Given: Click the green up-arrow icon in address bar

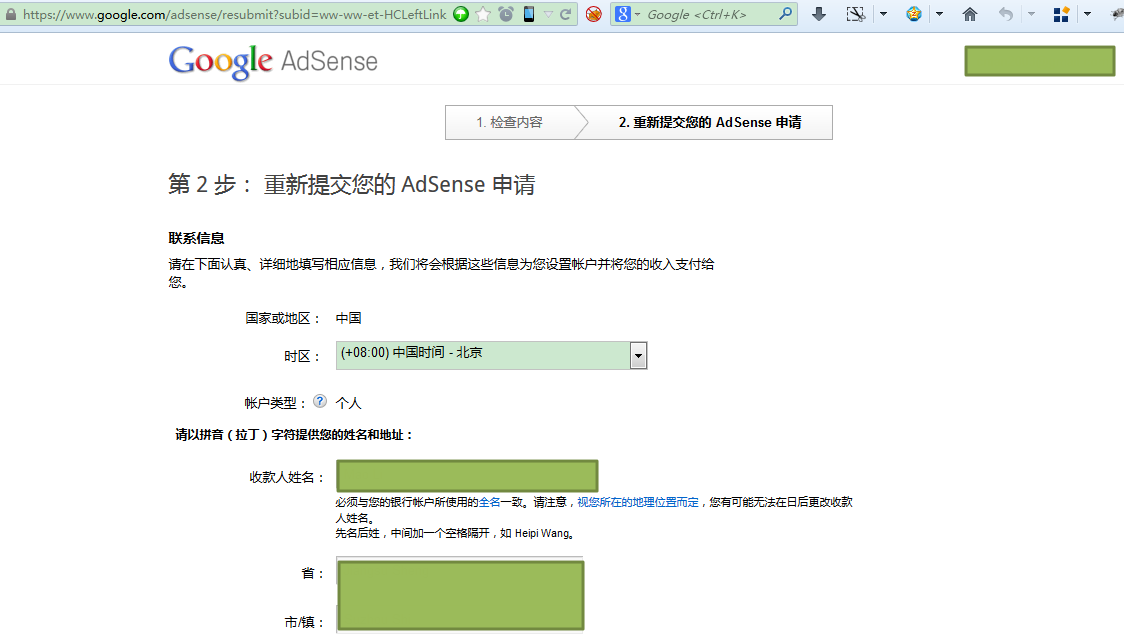Looking at the screenshot, I should (x=461, y=14).
